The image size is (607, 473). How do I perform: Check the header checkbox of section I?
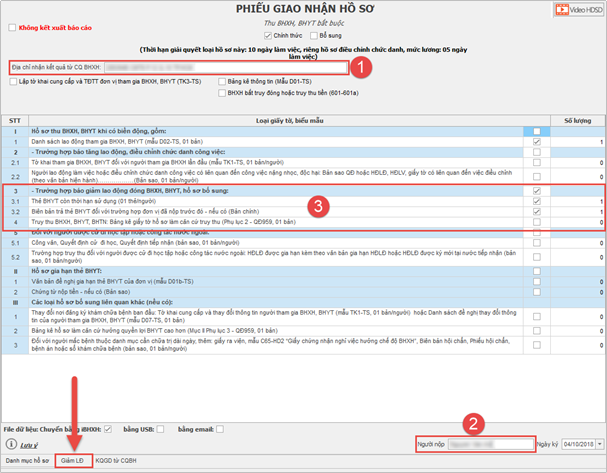[x=537, y=131]
